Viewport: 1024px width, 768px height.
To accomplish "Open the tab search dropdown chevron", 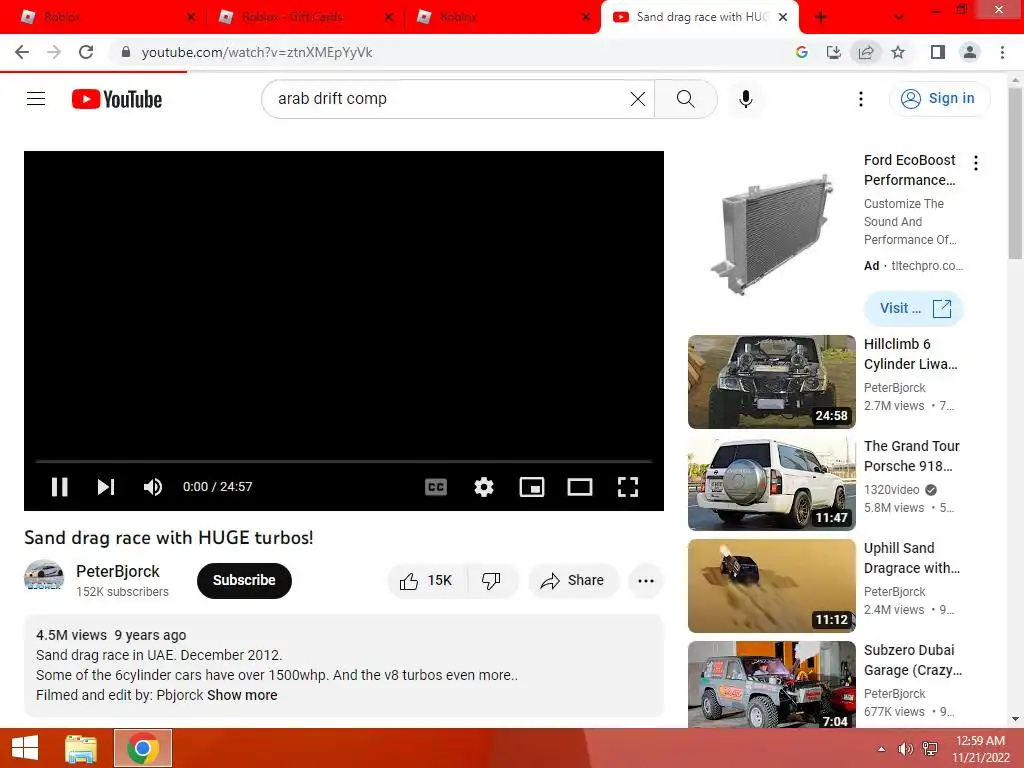I will click(x=899, y=17).
